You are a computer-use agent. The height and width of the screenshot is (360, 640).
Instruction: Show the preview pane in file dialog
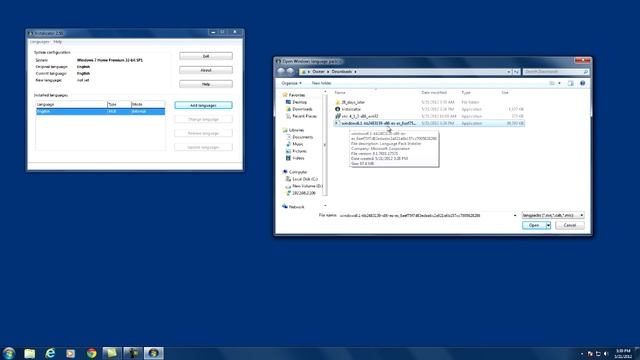tap(571, 83)
